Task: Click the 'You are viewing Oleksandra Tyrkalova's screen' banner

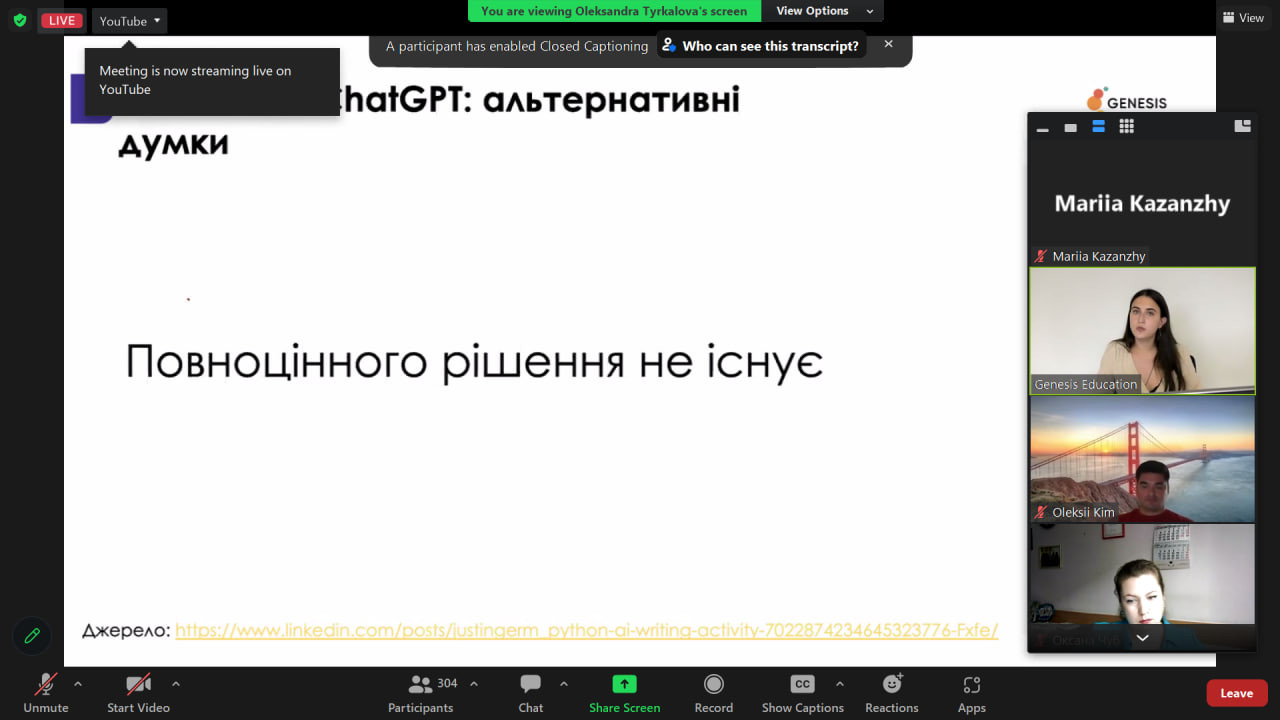Action: 614,11
